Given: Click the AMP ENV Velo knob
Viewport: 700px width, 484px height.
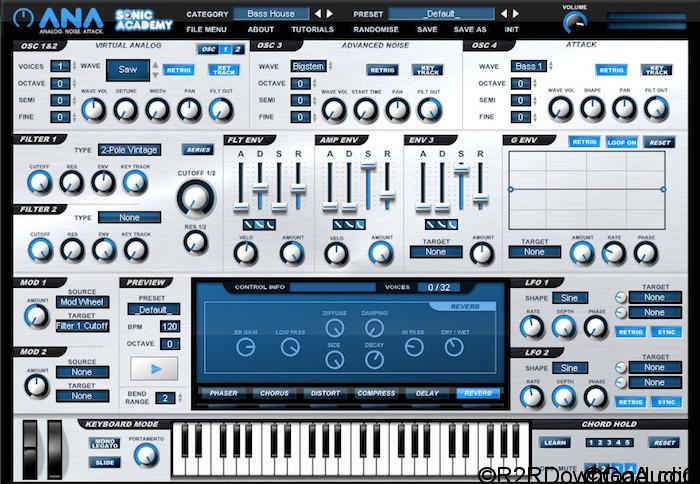Looking at the screenshot, I should (336, 254).
